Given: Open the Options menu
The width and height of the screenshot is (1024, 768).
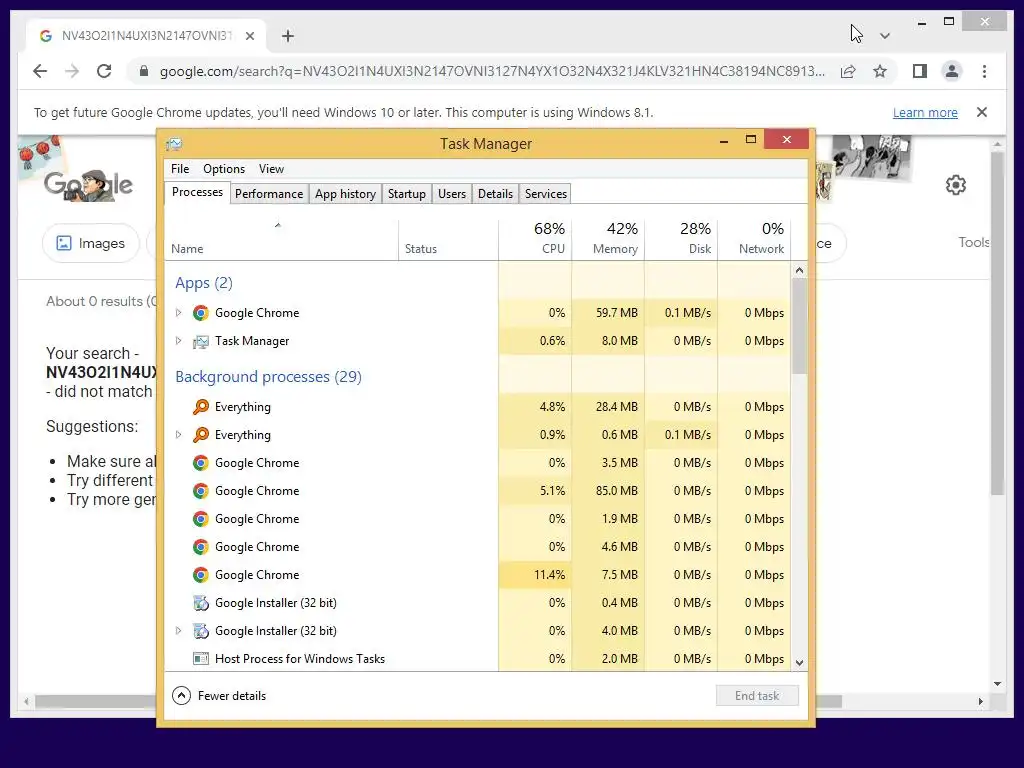Looking at the screenshot, I should click(x=223, y=168).
